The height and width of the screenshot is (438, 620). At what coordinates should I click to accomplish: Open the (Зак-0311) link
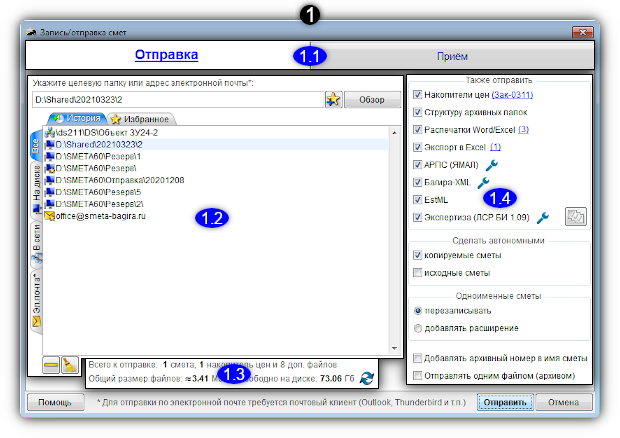coord(512,95)
